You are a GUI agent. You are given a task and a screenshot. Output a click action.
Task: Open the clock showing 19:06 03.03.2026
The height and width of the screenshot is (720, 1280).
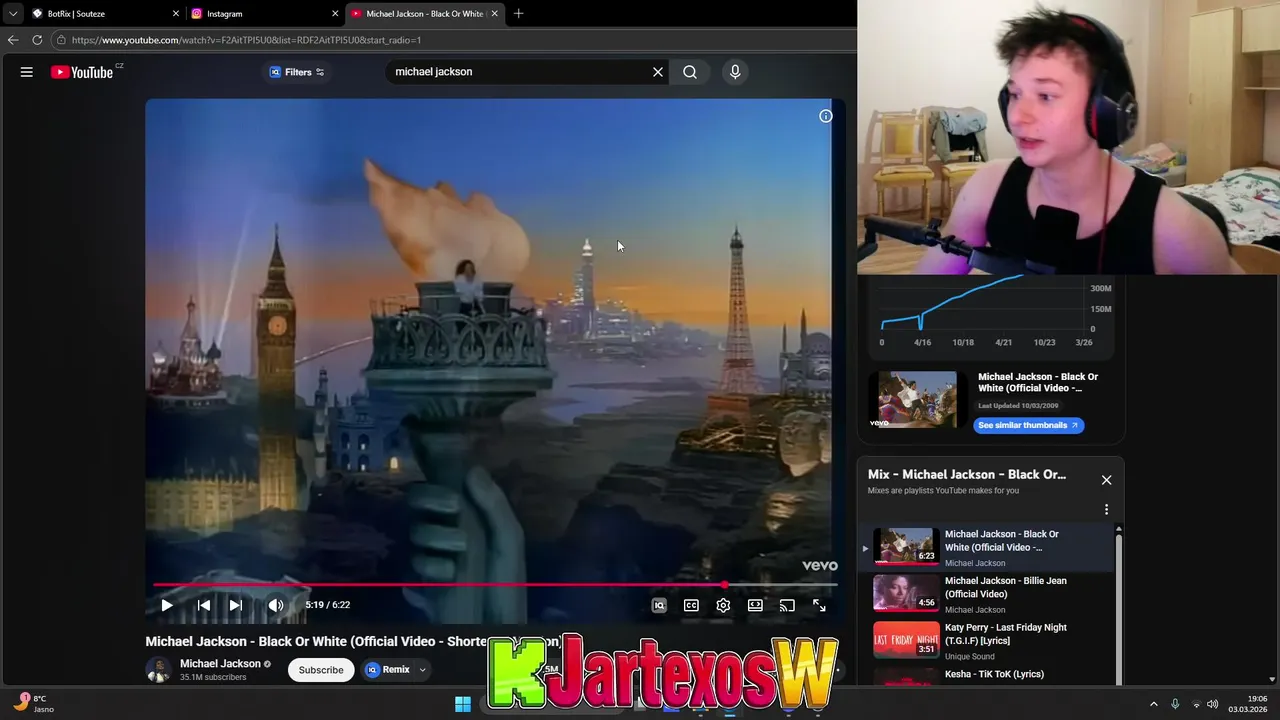click(x=1249, y=704)
